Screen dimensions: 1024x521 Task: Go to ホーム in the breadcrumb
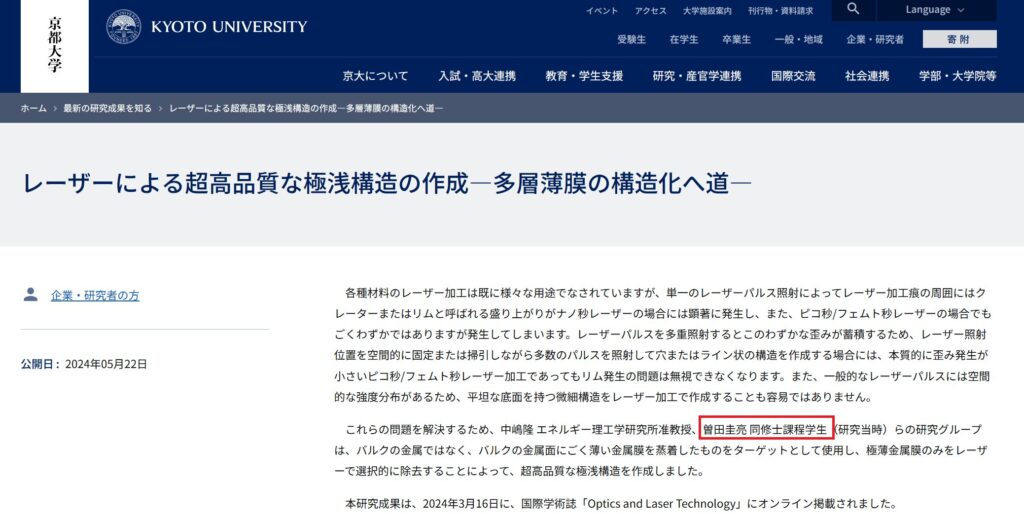(x=33, y=108)
